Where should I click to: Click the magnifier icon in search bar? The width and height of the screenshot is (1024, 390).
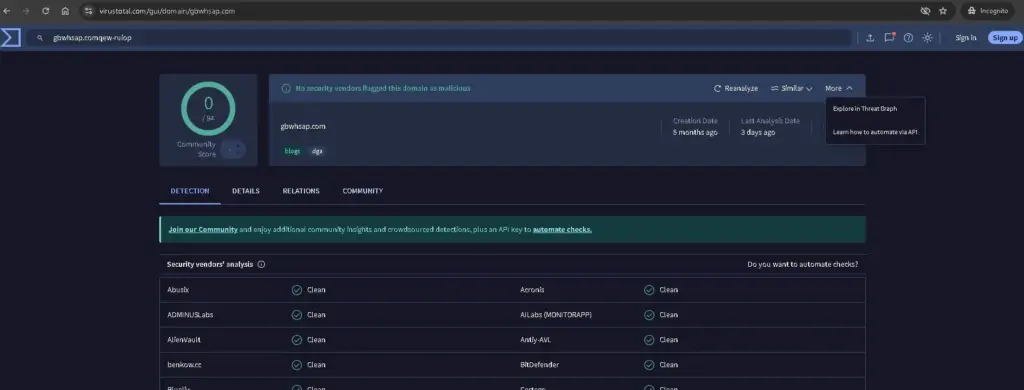(x=40, y=38)
